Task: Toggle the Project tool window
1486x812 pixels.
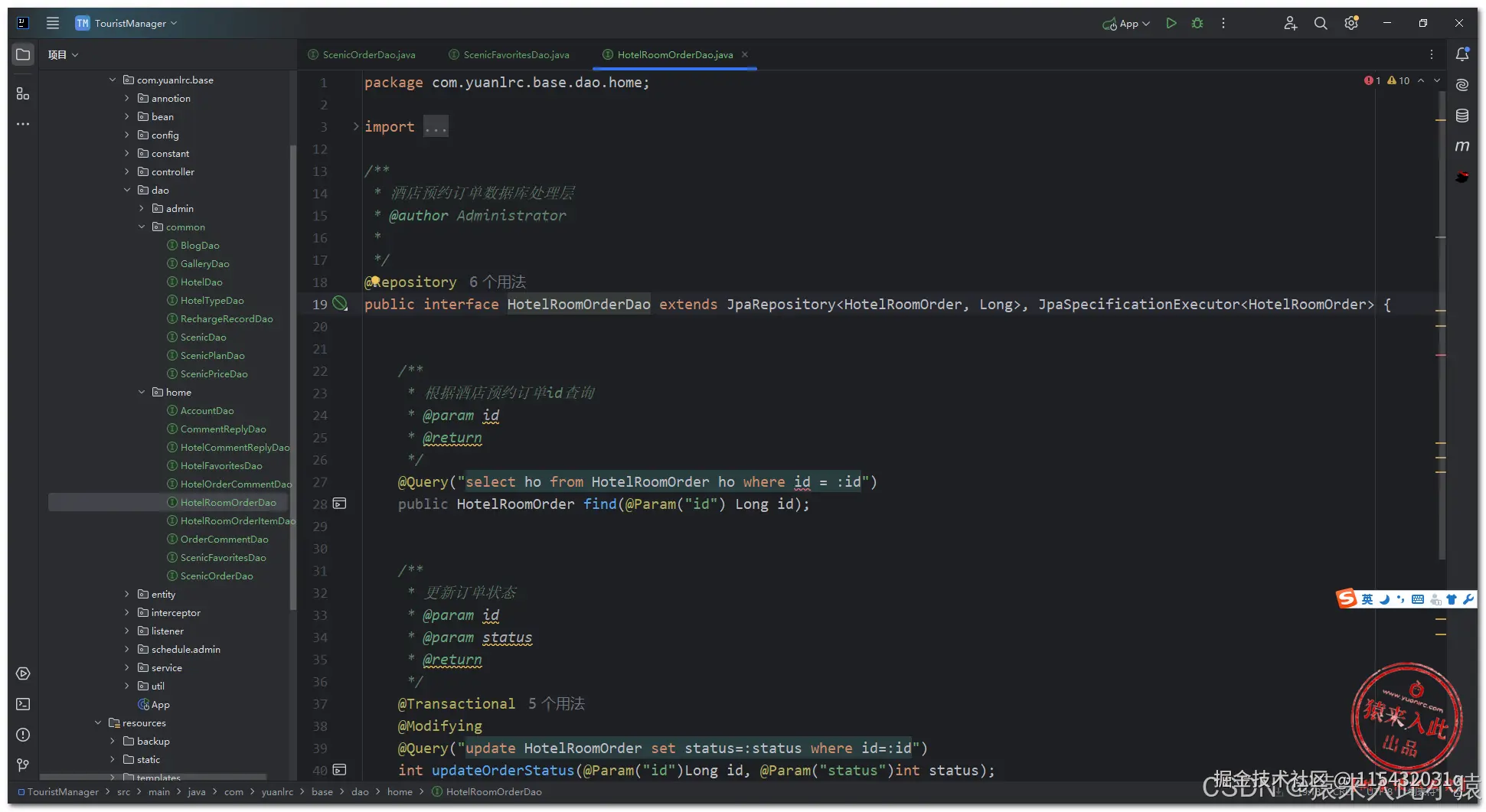Action: click(23, 54)
